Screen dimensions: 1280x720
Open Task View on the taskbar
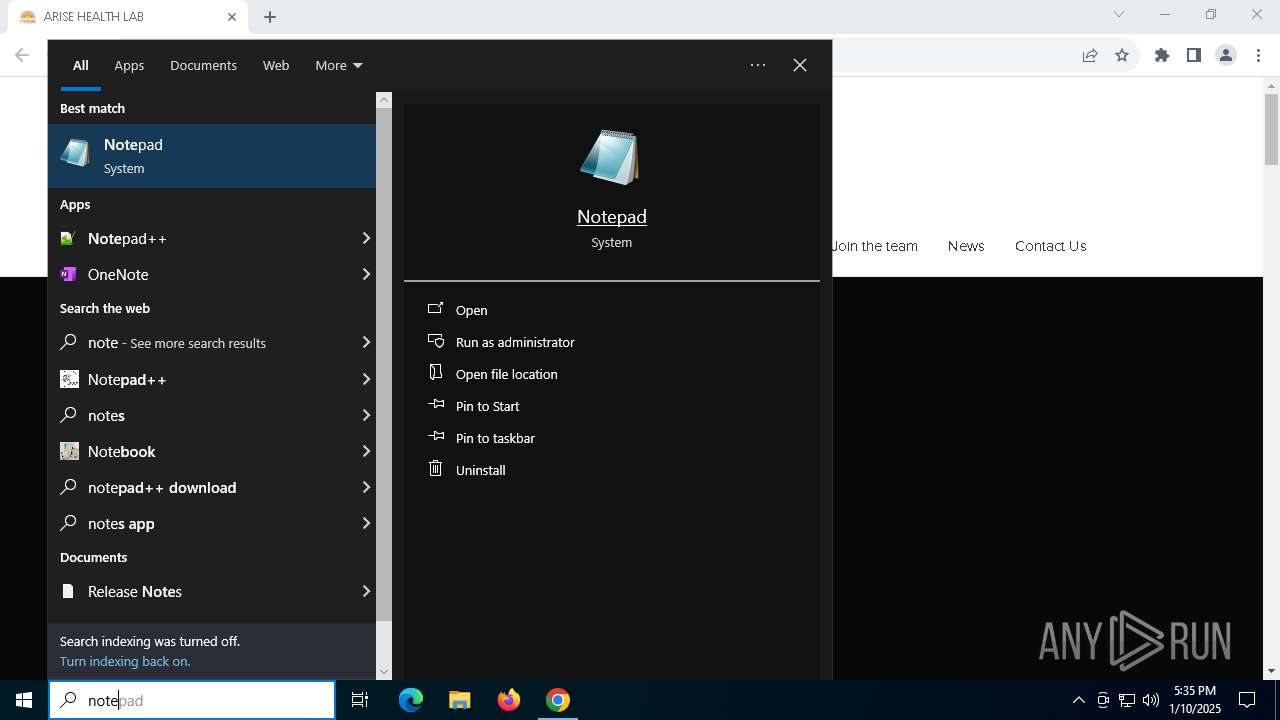coord(360,700)
